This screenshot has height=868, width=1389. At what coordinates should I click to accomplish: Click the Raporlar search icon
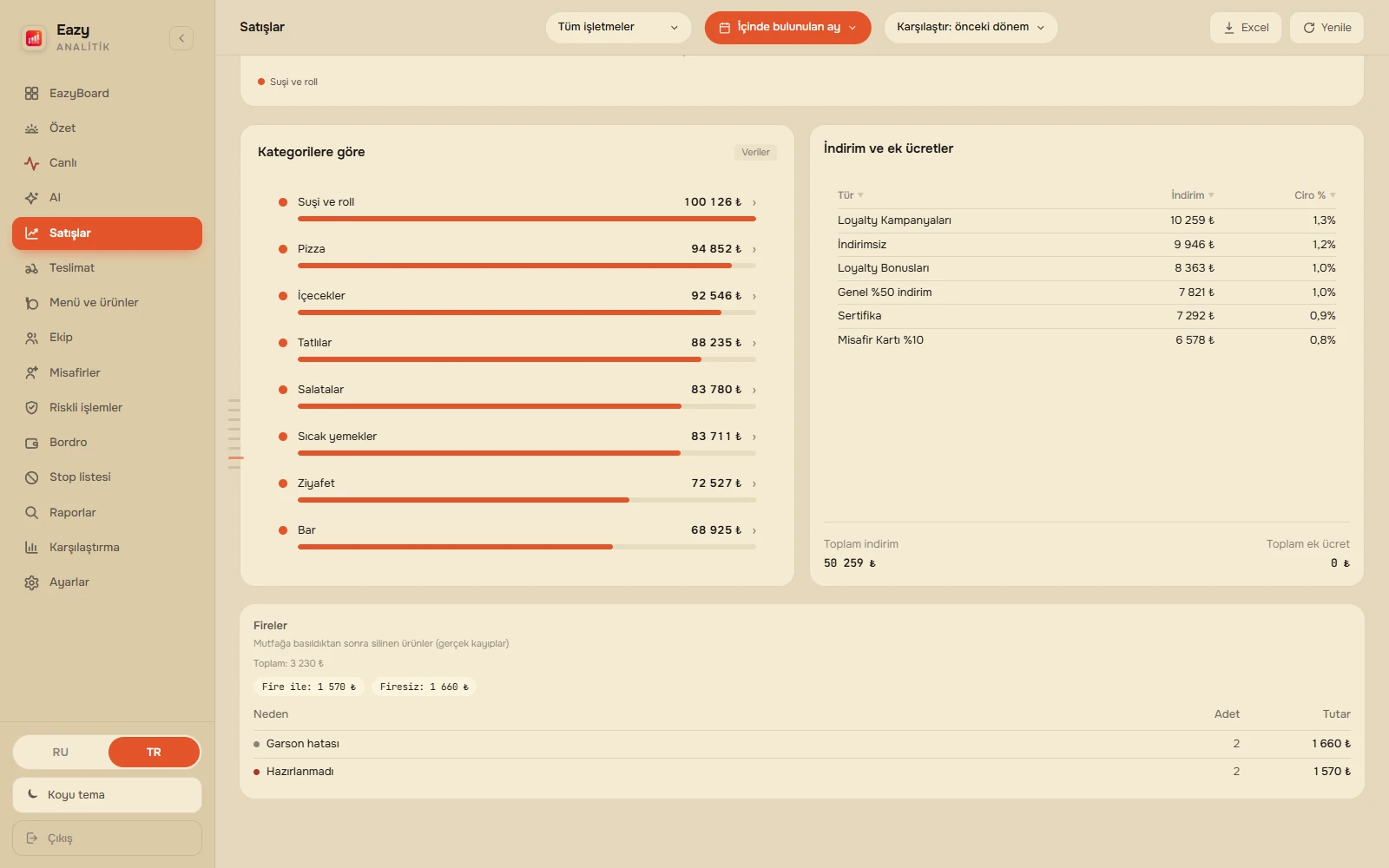coord(32,513)
